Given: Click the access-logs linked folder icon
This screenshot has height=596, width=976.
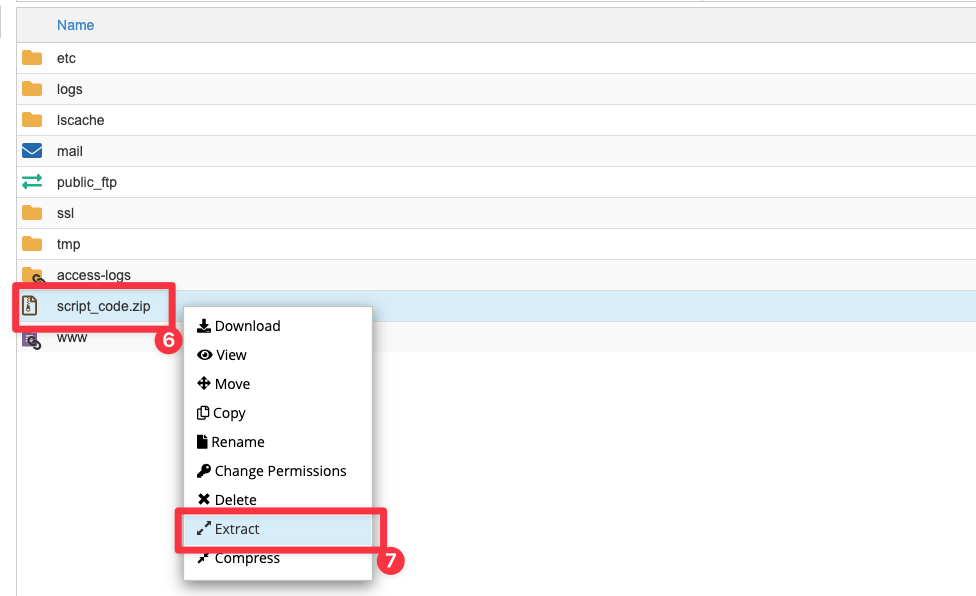Looking at the screenshot, I should click(32, 275).
